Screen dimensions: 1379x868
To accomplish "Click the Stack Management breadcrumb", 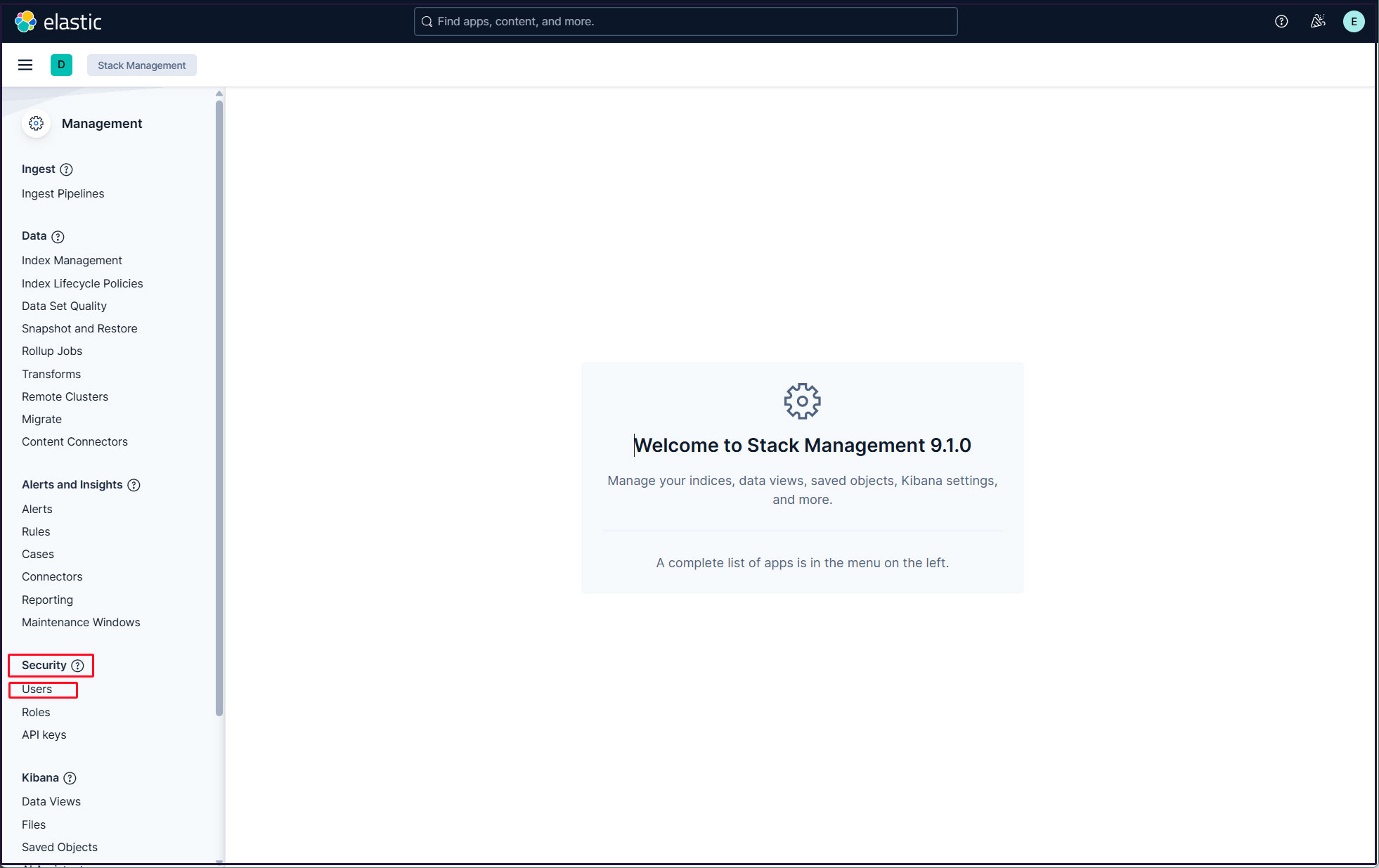I will coord(141,65).
